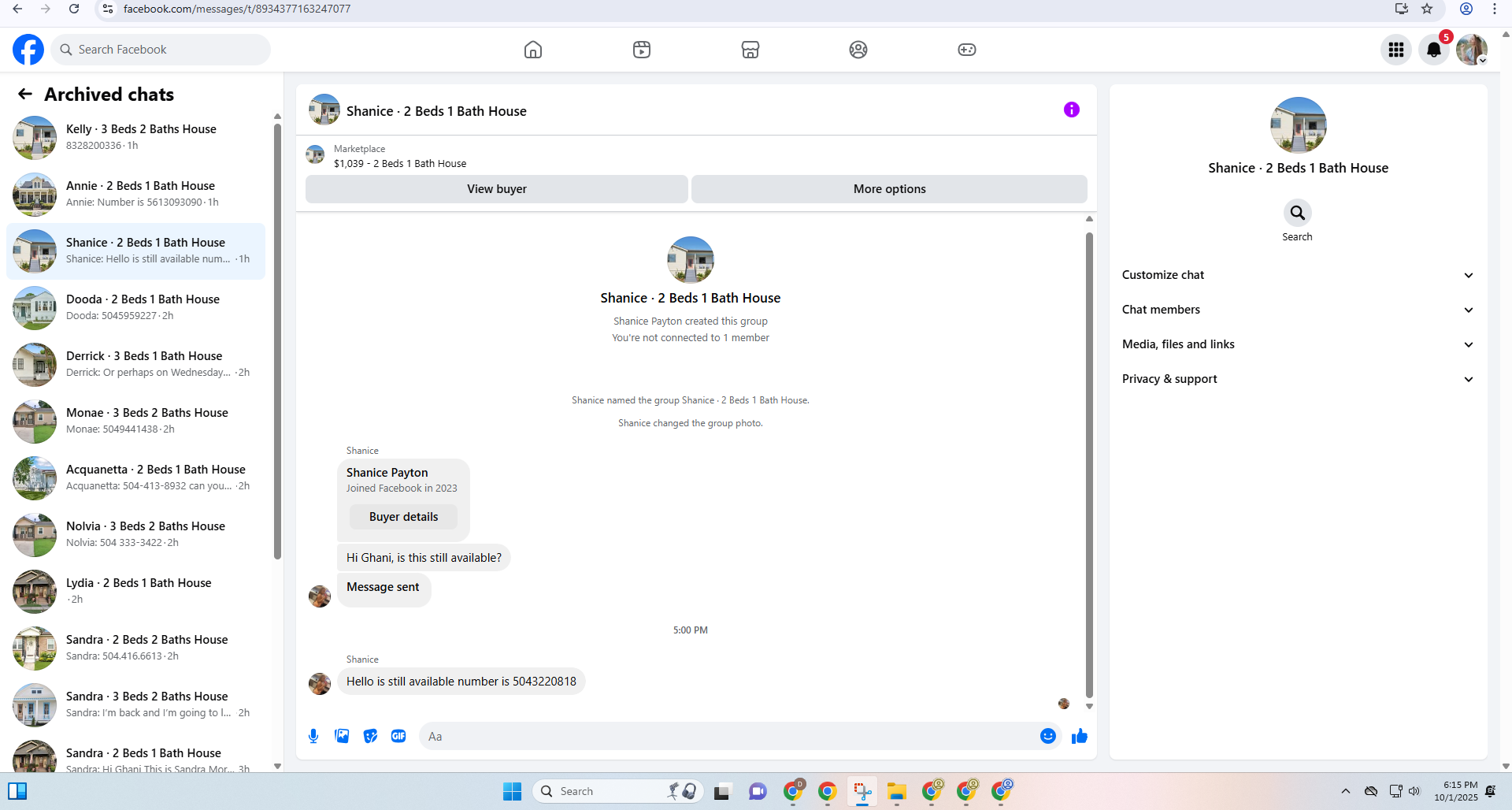
Task: Open the taskbar clock showing 6:15 PM
Action: click(1456, 791)
